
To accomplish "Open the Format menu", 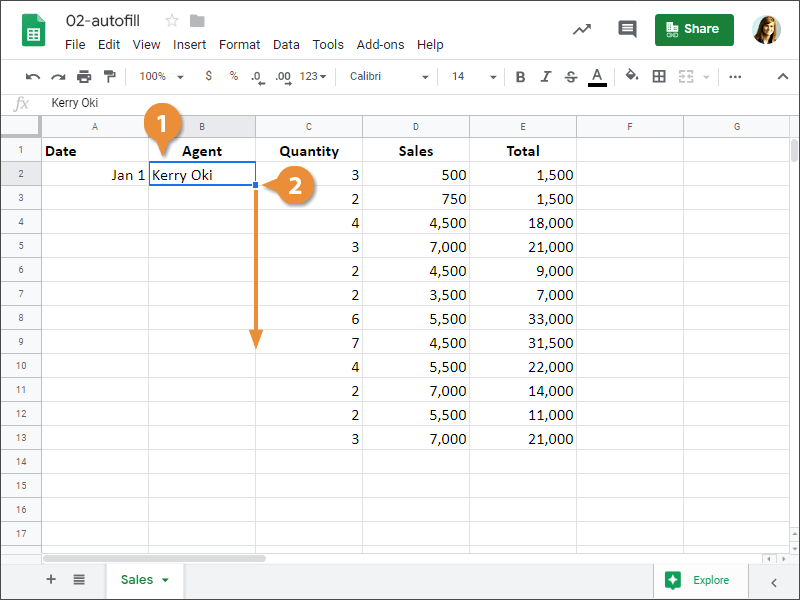I will (239, 45).
